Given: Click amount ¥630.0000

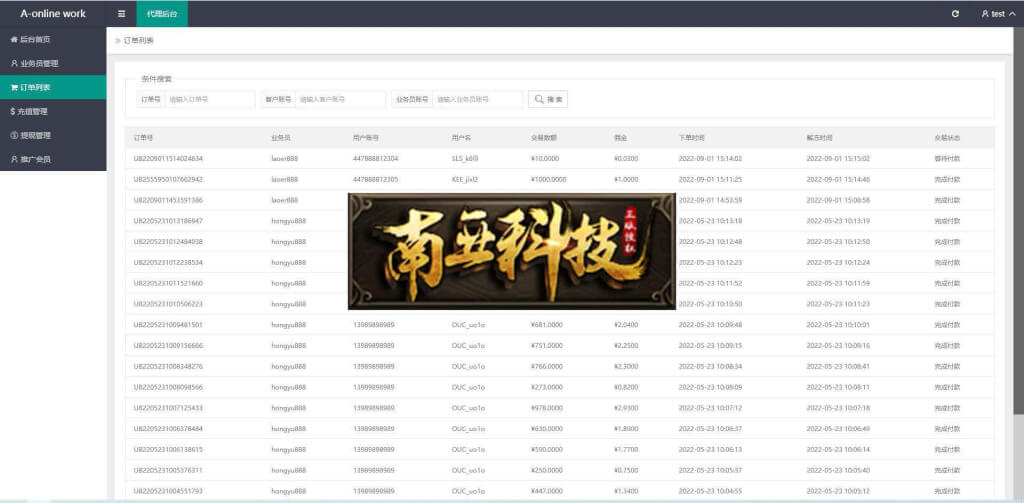Looking at the screenshot, I should click(x=547, y=429).
